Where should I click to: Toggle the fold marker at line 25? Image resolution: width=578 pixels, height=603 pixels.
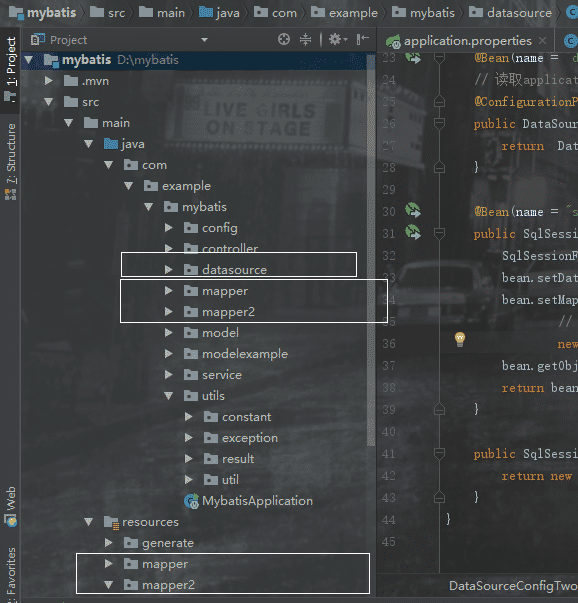click(x=439, y=102)
